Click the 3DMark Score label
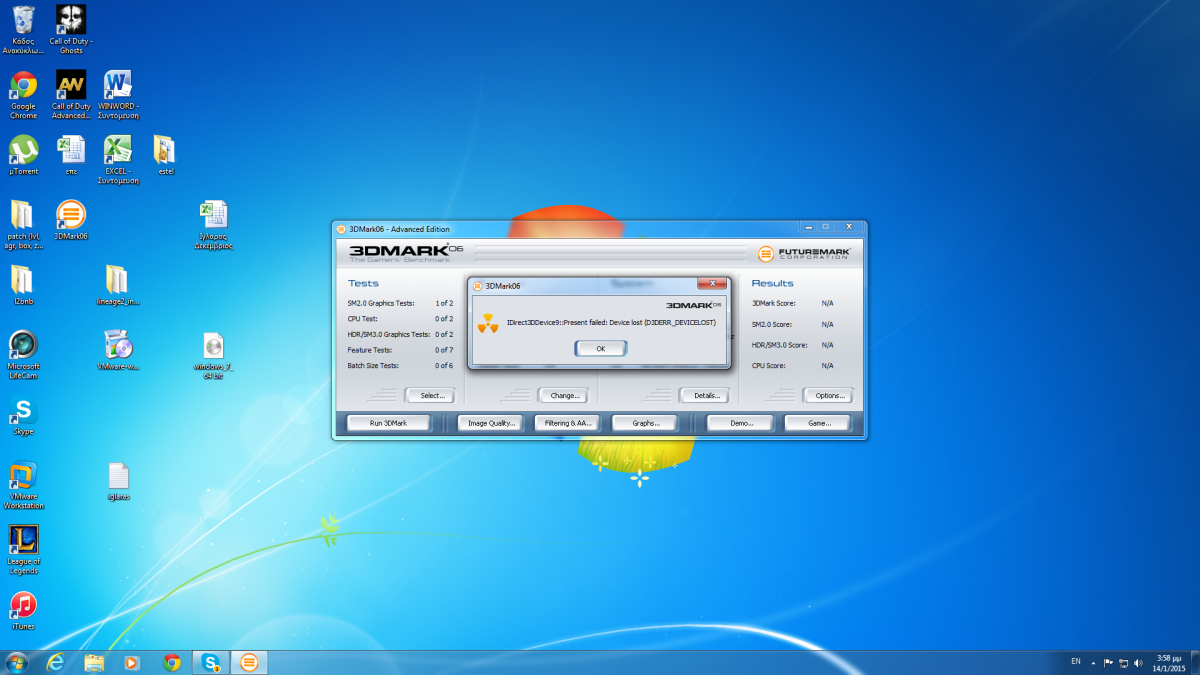The image size is (1200, 675). click(x=774, y=303)
